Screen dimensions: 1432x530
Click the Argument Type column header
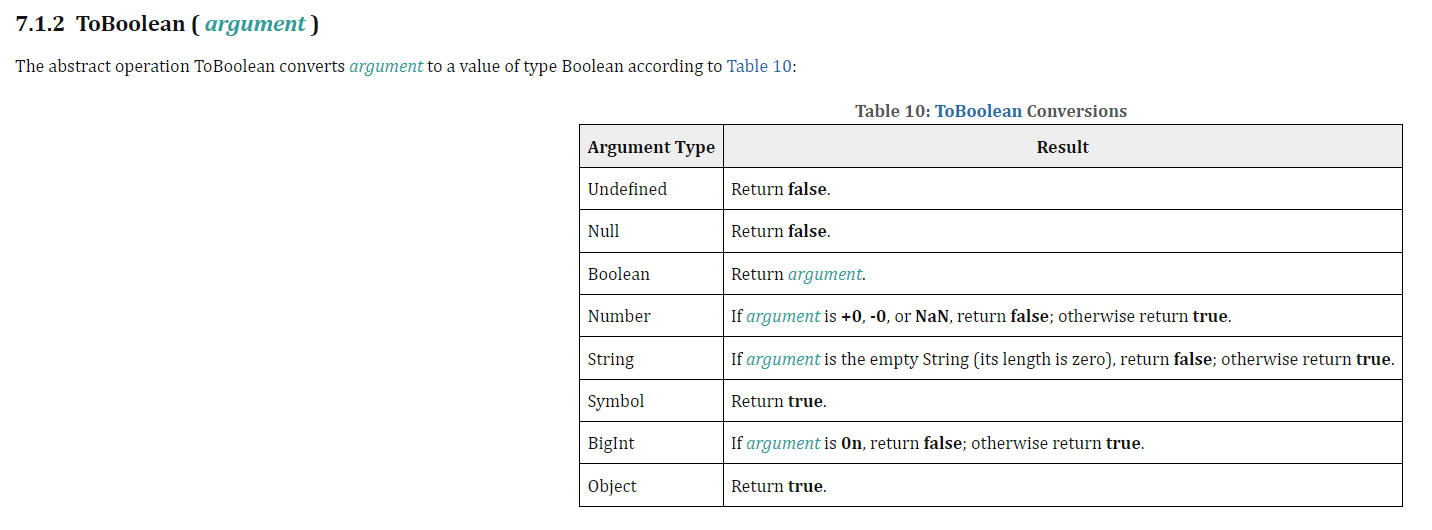tap(651, 147)
